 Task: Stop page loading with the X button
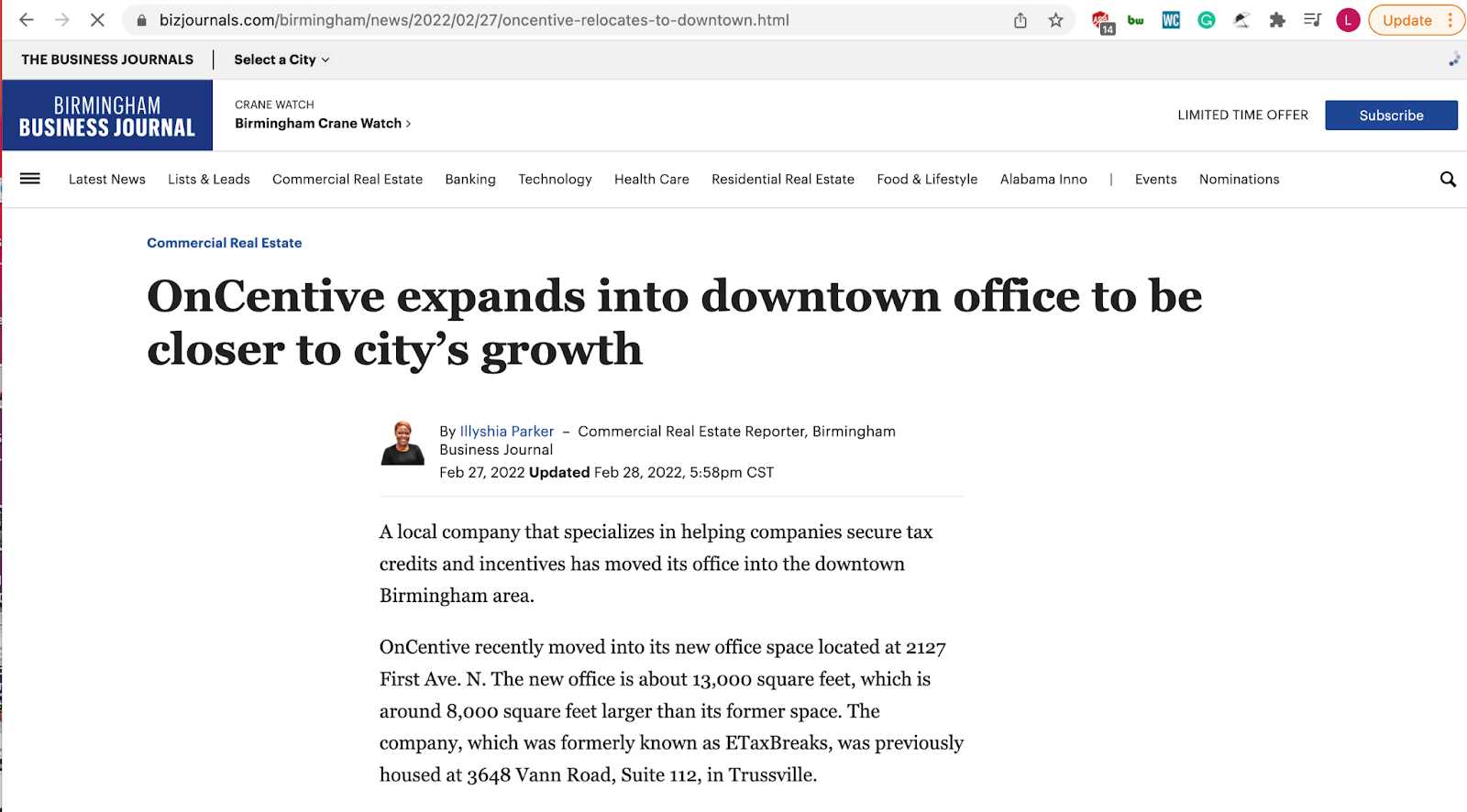pos(97,20)
